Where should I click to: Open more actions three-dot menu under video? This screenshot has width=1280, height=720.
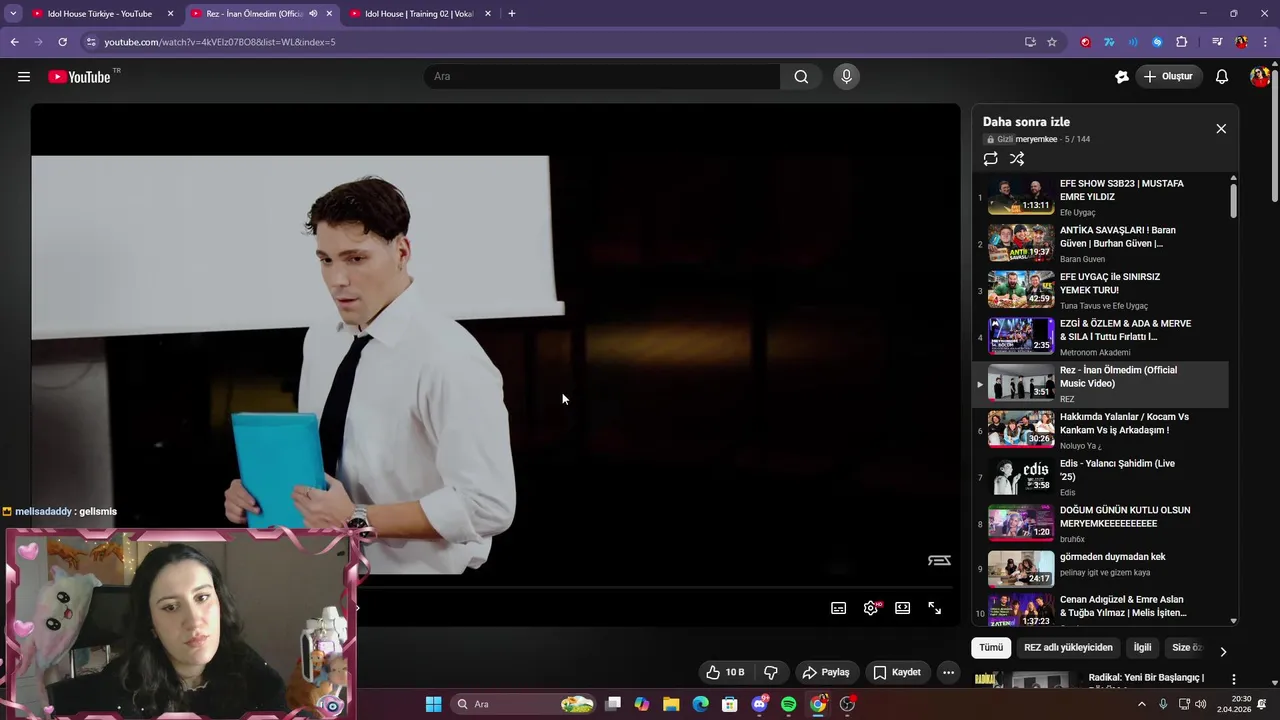(949, 672)
